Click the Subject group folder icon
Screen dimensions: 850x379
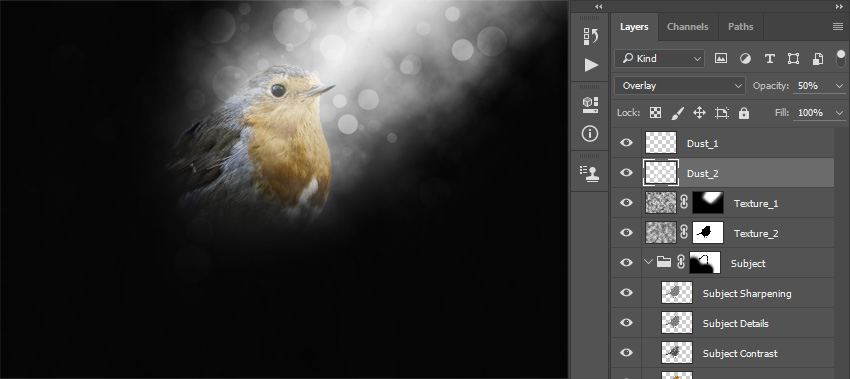pyautogui.click(x=664, y=262)
